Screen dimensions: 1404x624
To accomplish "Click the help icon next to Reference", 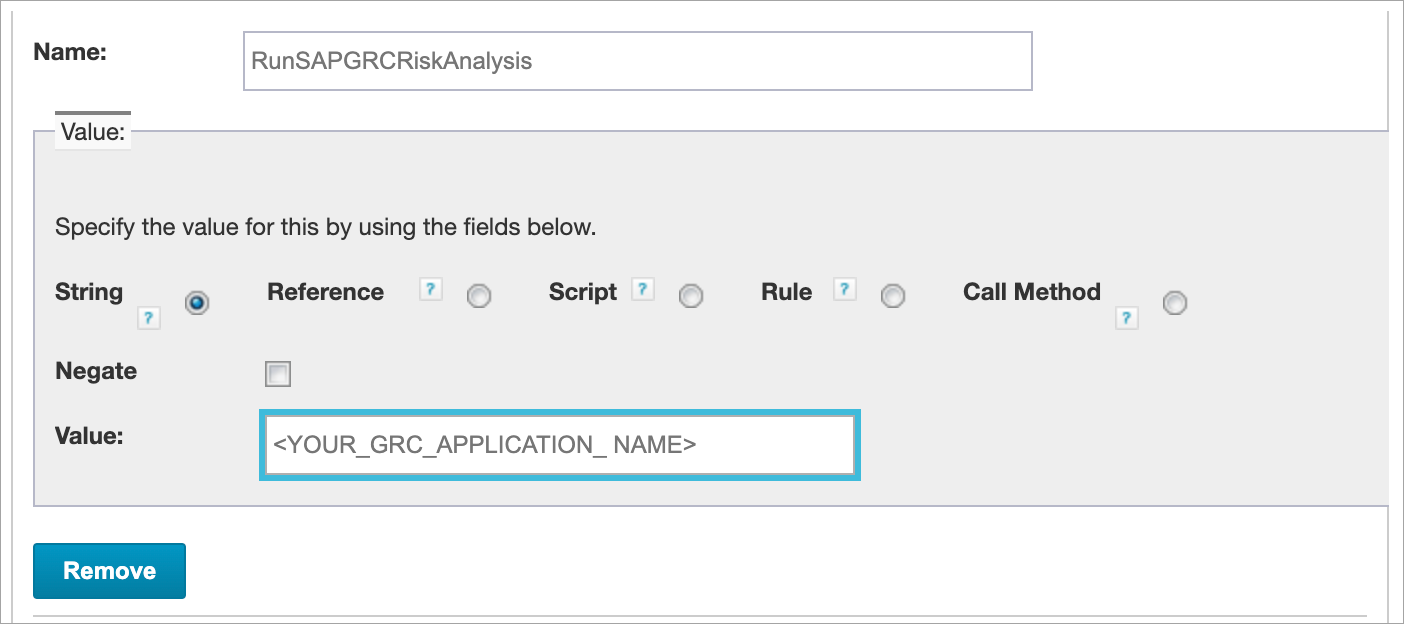I will [x=430, y=290].
